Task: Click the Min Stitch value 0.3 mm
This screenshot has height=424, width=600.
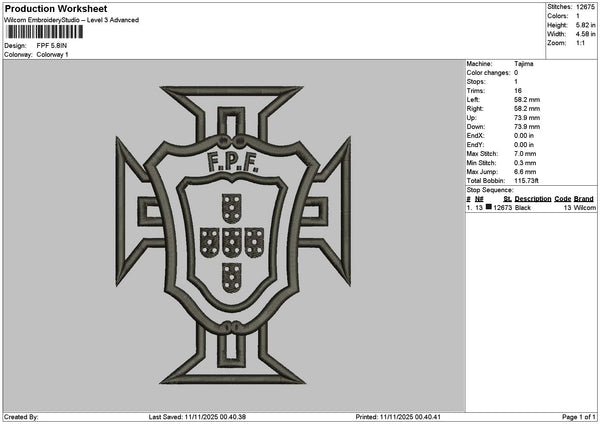Action: point(525,163)
